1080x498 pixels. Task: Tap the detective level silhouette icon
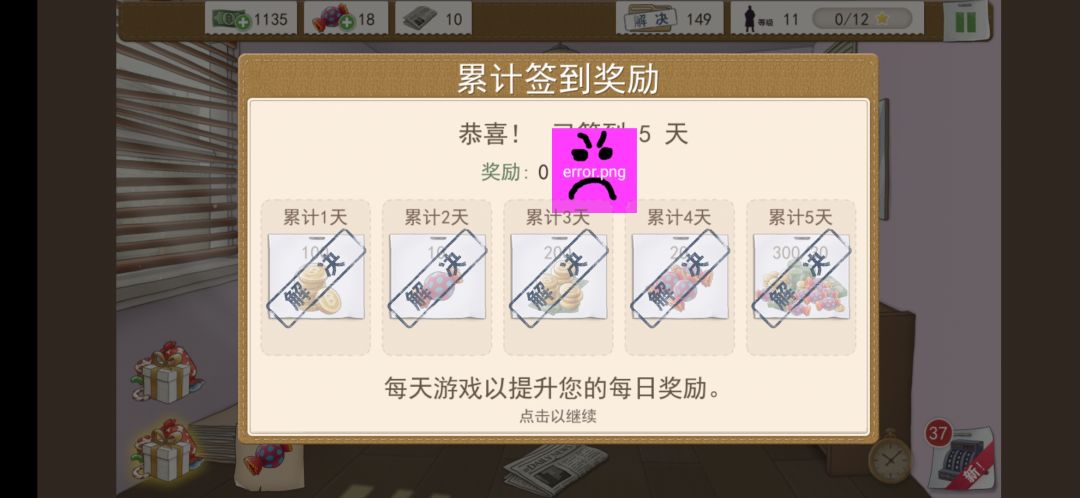(x=751, y=19)
